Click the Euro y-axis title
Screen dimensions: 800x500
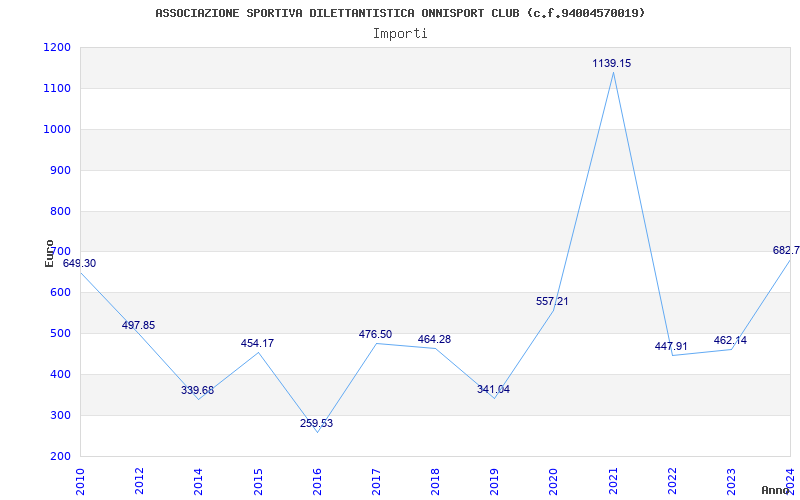[x=49, y=254]
